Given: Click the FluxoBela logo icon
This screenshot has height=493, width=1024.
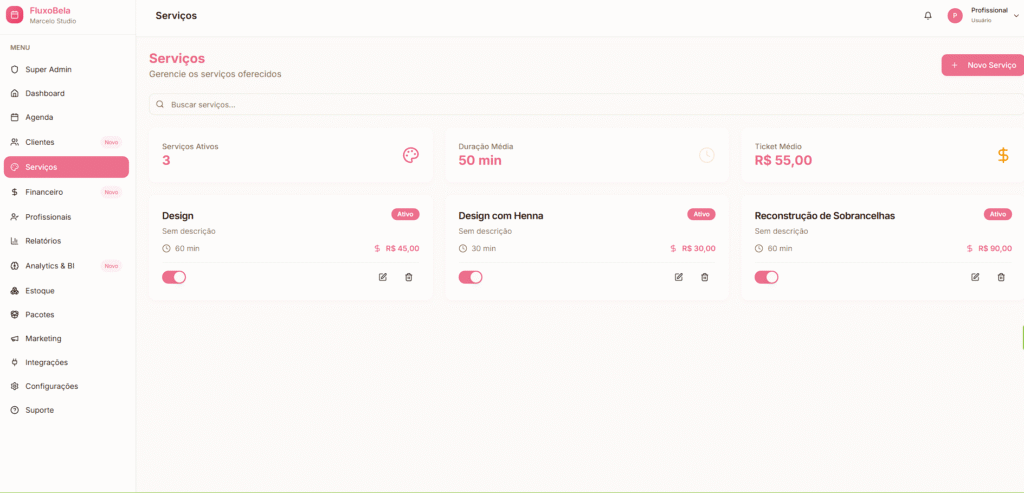Looking at the screenshot, I should click(14, 15).
